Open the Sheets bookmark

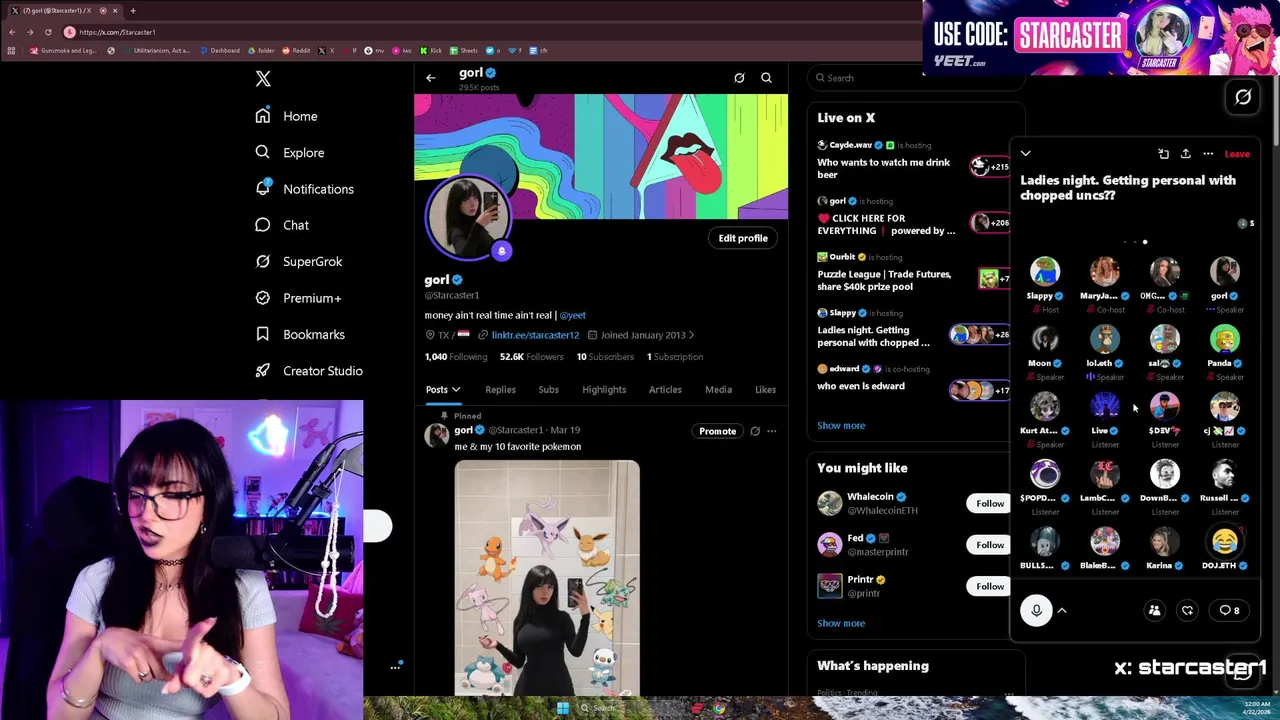click(465, 50)
